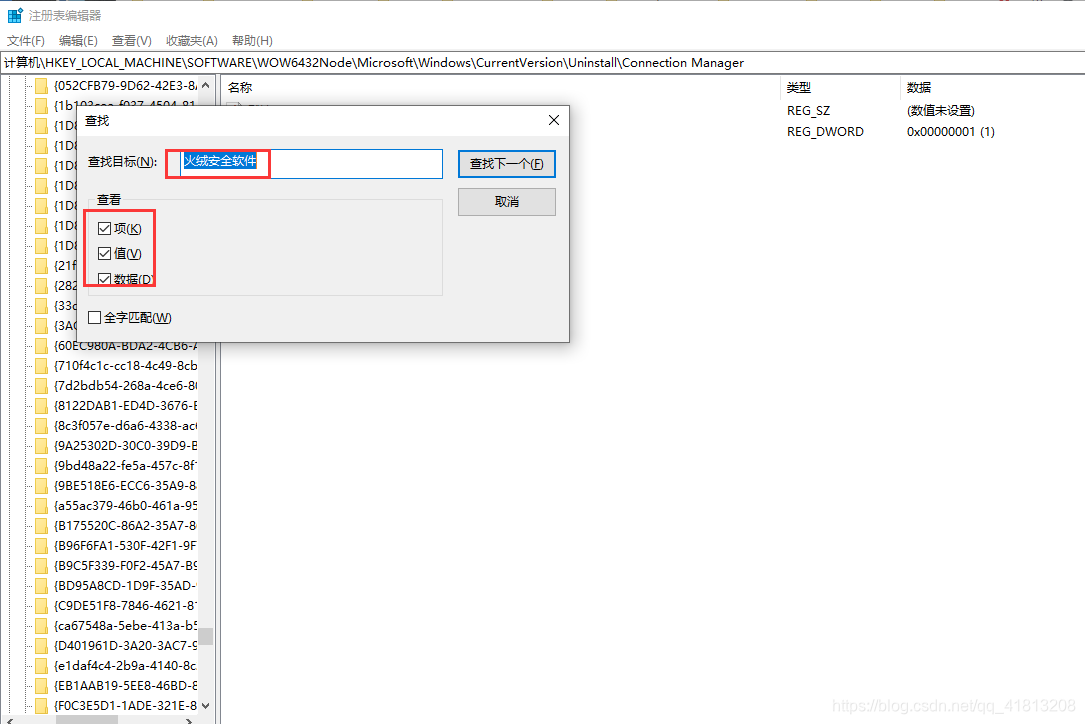1085x724 pixels.
Task: Click 查找下一个(F) button
Action: (x=507, y=164)
